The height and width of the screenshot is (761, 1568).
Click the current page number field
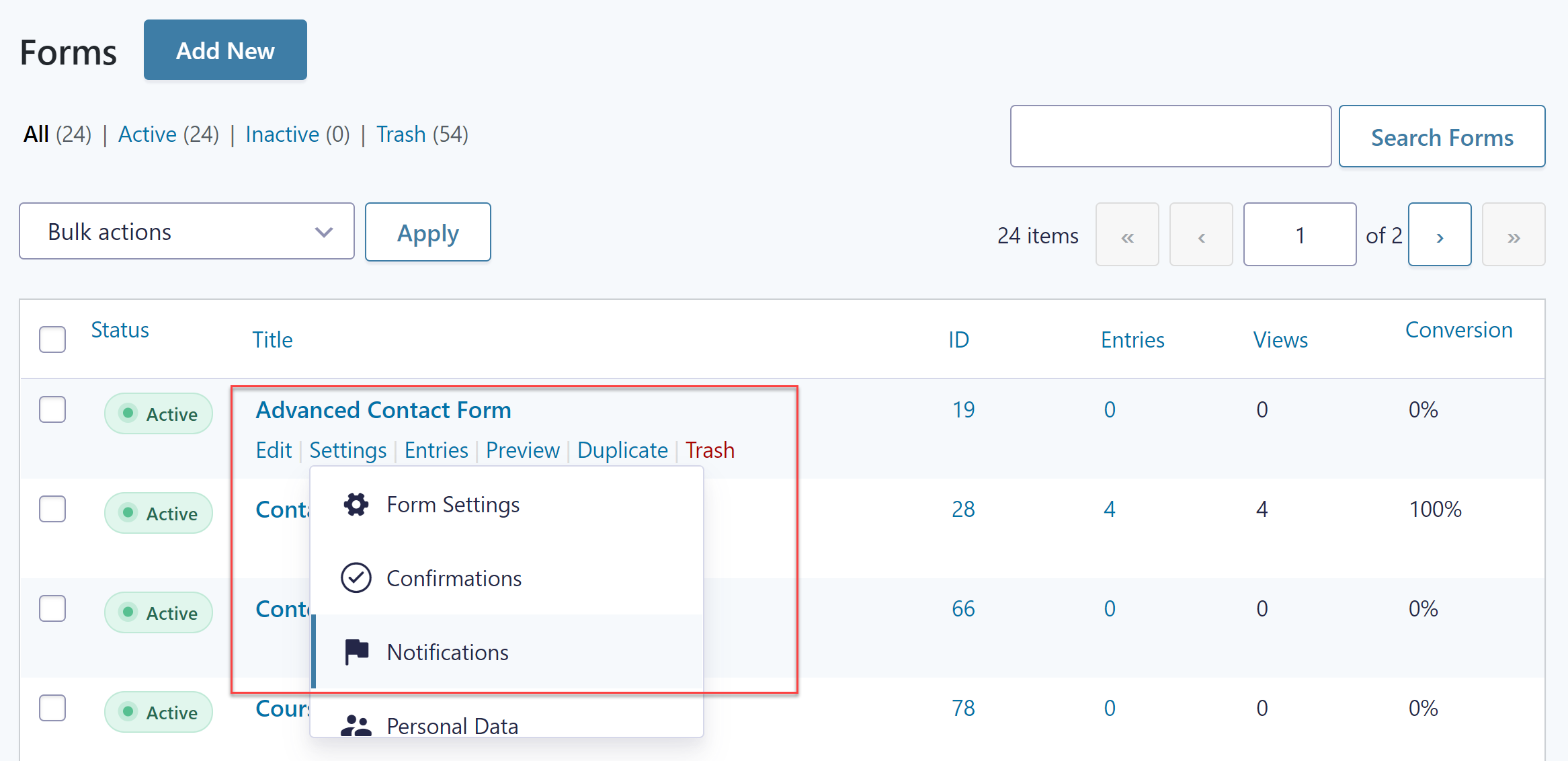(1299, 235)
